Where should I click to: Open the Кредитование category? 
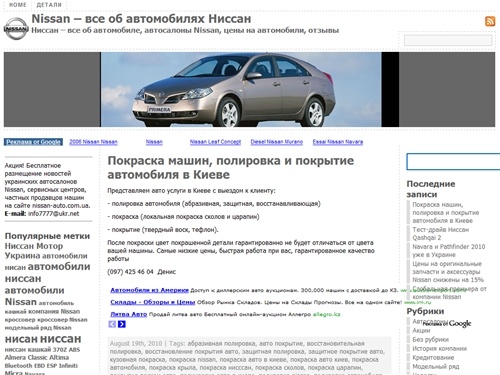point(433,357)
